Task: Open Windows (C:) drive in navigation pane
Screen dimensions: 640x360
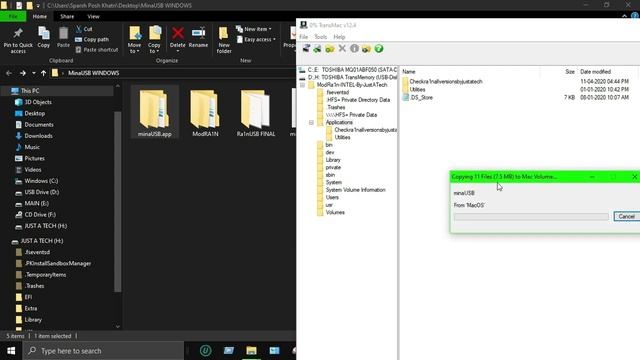Action: tap(41, 181)
